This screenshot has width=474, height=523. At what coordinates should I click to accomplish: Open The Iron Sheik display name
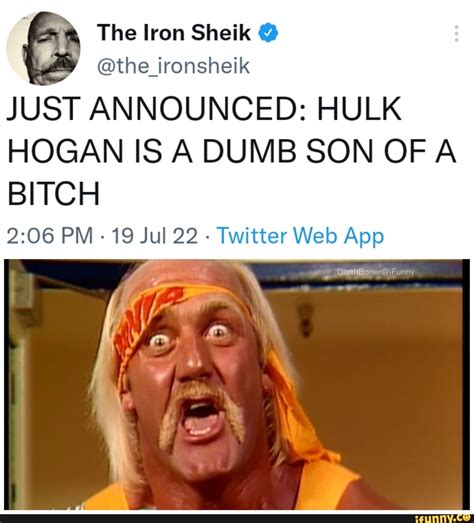tap(174, 32)
